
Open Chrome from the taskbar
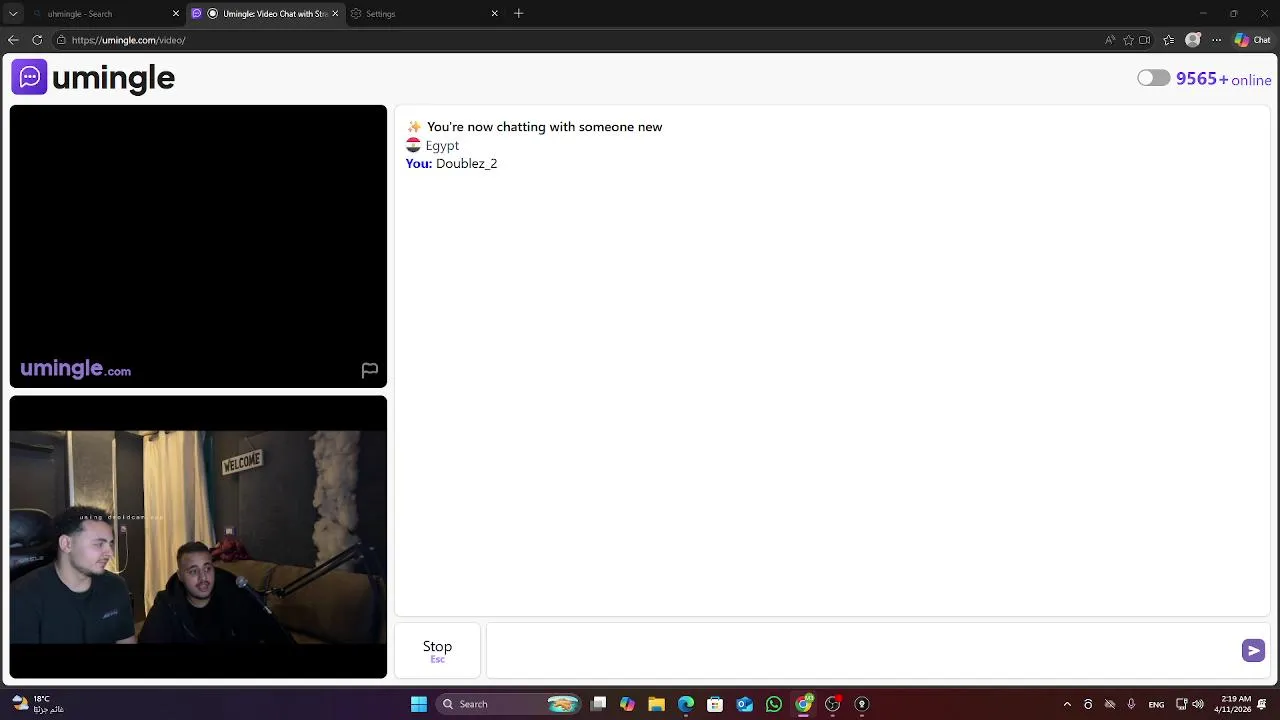click(x=803, y=704)
